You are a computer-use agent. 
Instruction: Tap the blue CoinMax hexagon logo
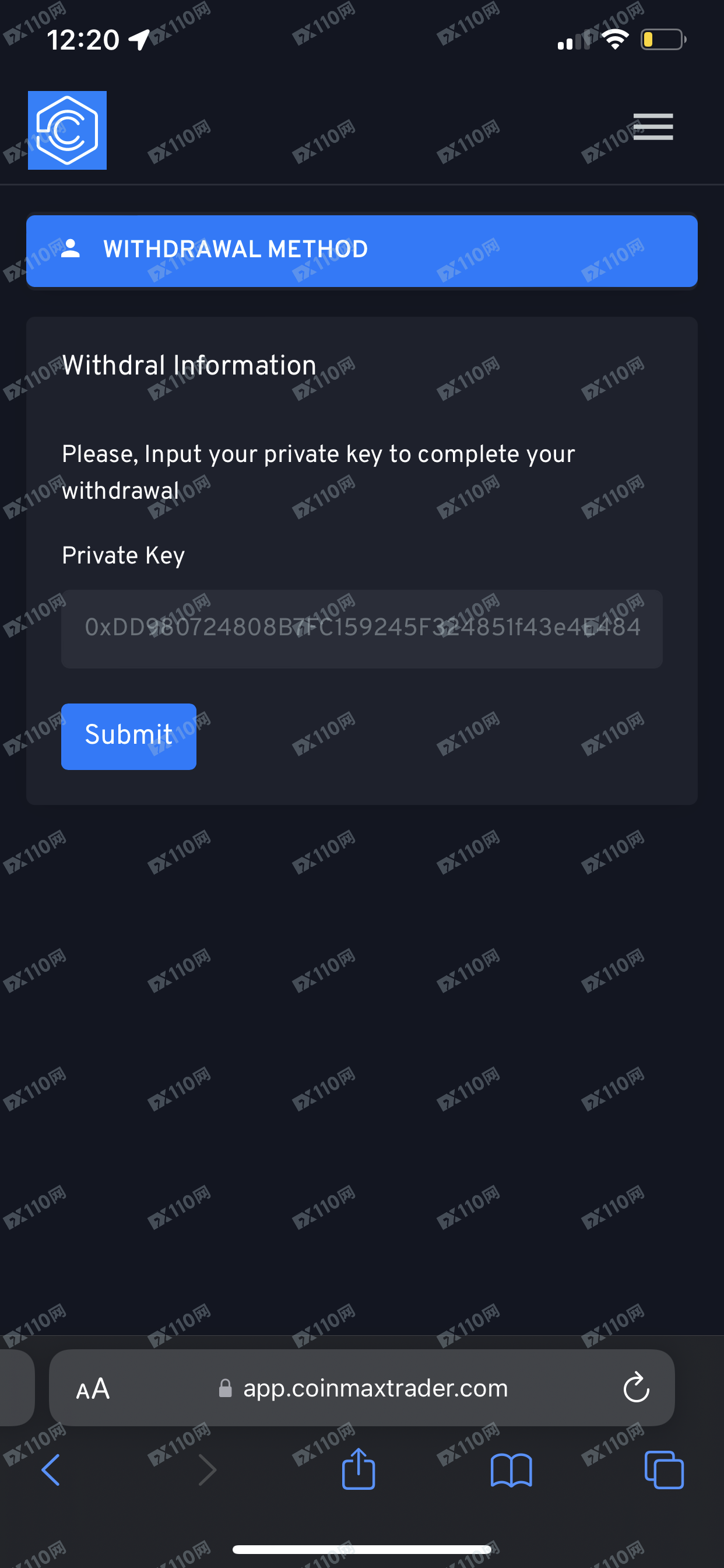pyautogui.click(x=68, y=130)
